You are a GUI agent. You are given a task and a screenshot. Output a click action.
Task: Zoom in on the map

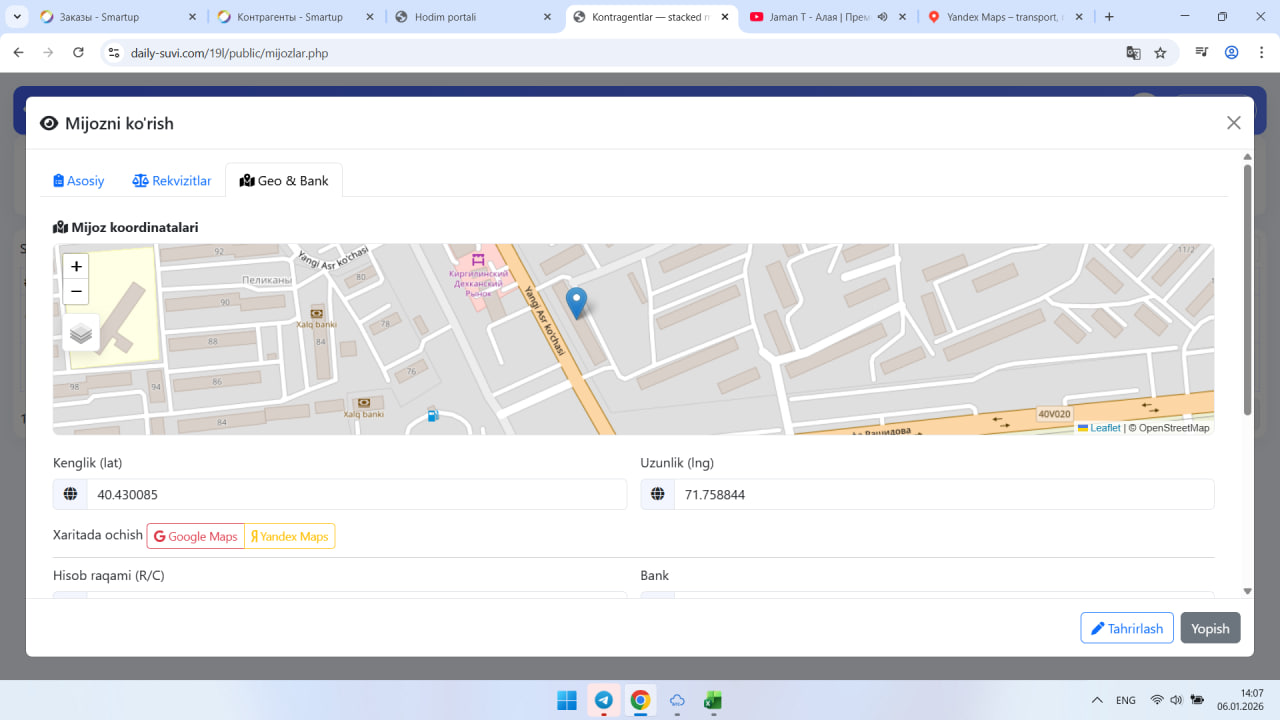click(x=76, y=267)
